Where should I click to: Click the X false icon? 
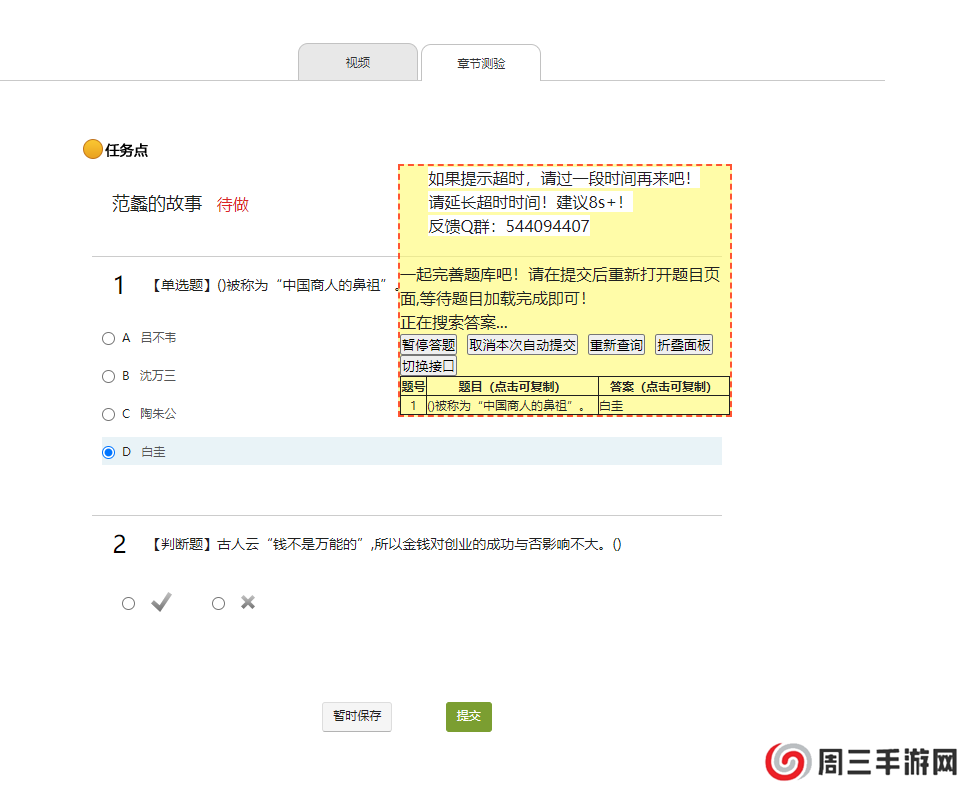tap(248, 602)
